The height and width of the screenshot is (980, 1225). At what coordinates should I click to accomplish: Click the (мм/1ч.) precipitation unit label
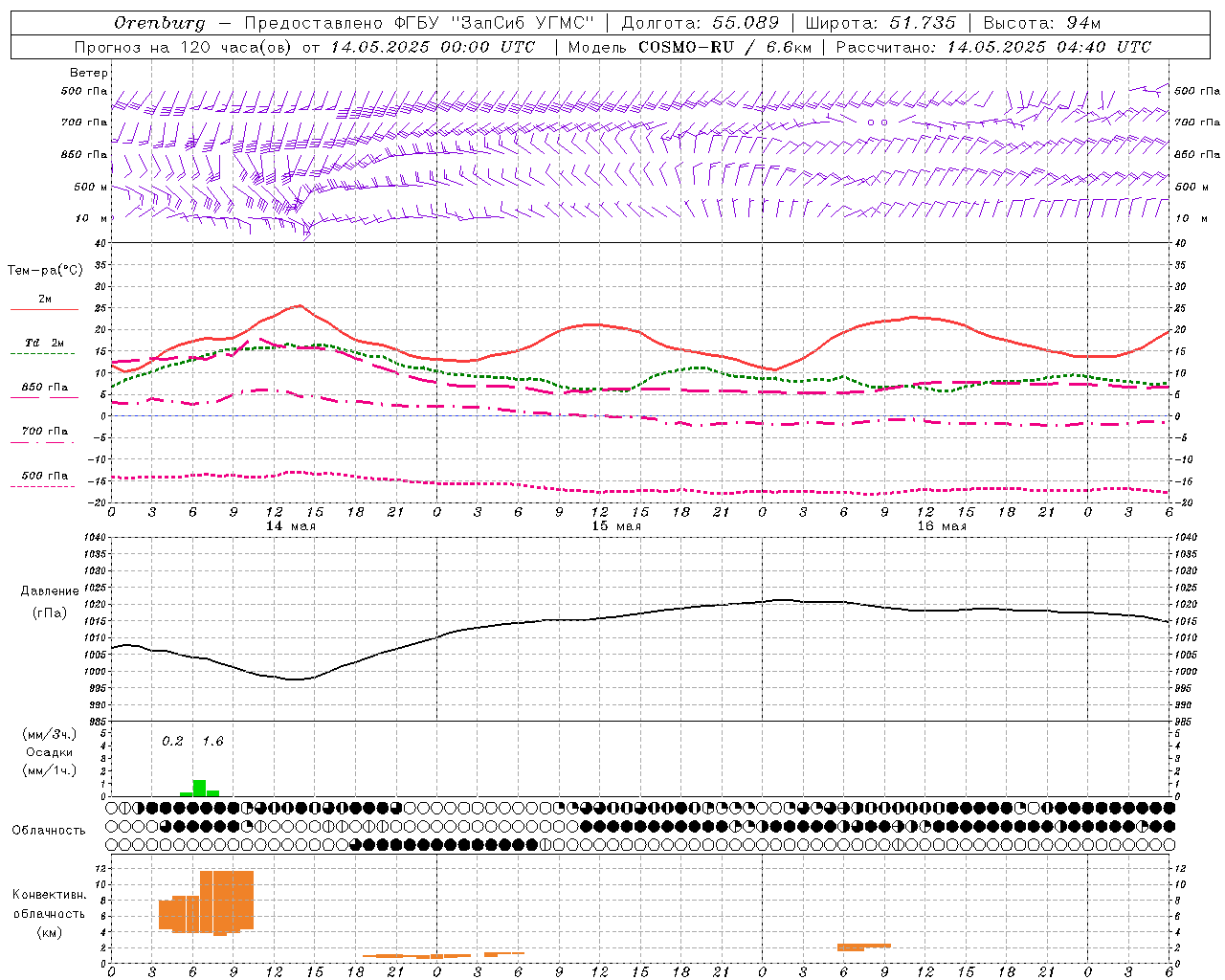click(x=50, y=770)
